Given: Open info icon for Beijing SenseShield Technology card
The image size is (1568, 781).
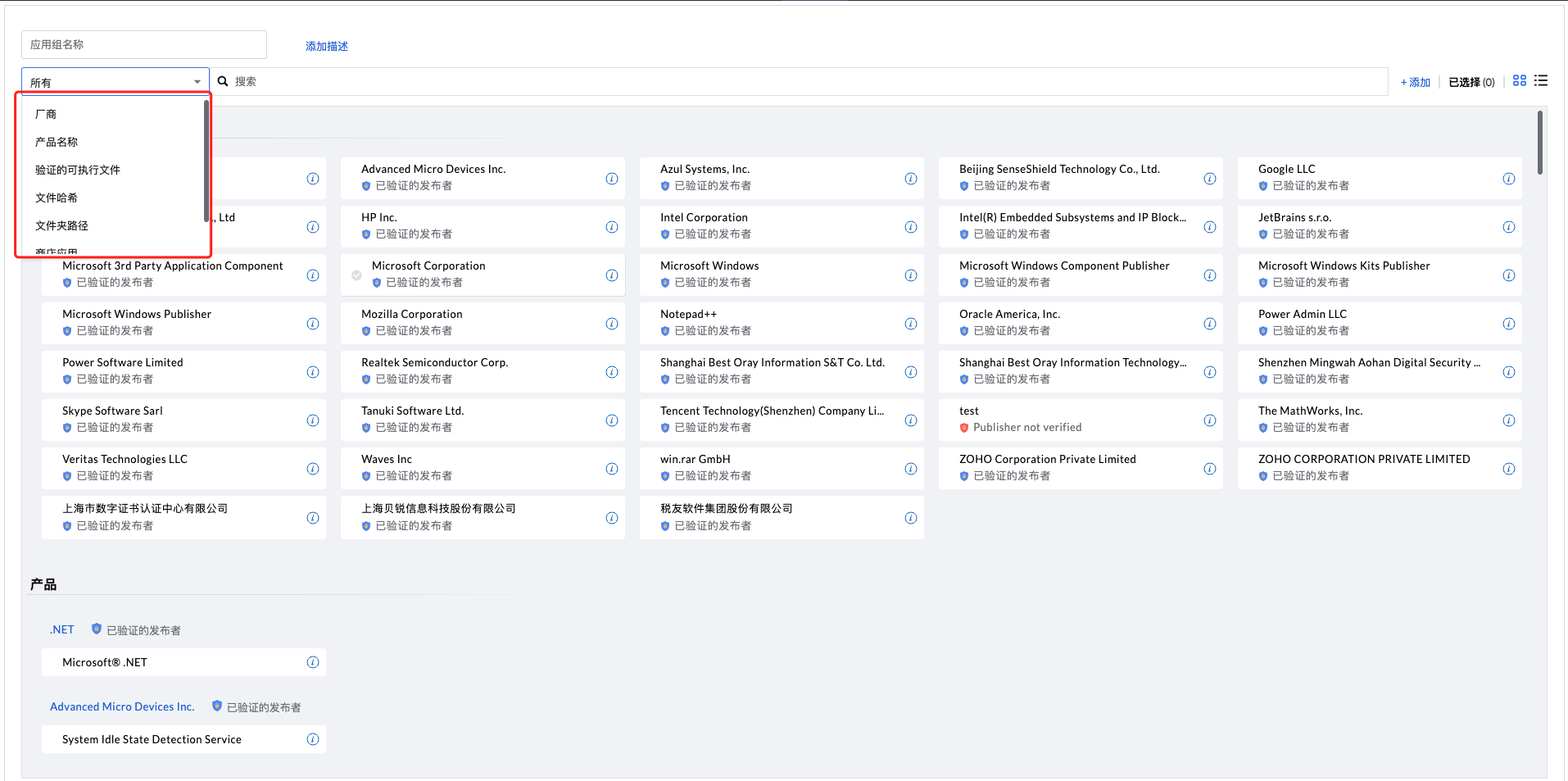Looking at the screenshot, I should click(x=1210, y=179).
